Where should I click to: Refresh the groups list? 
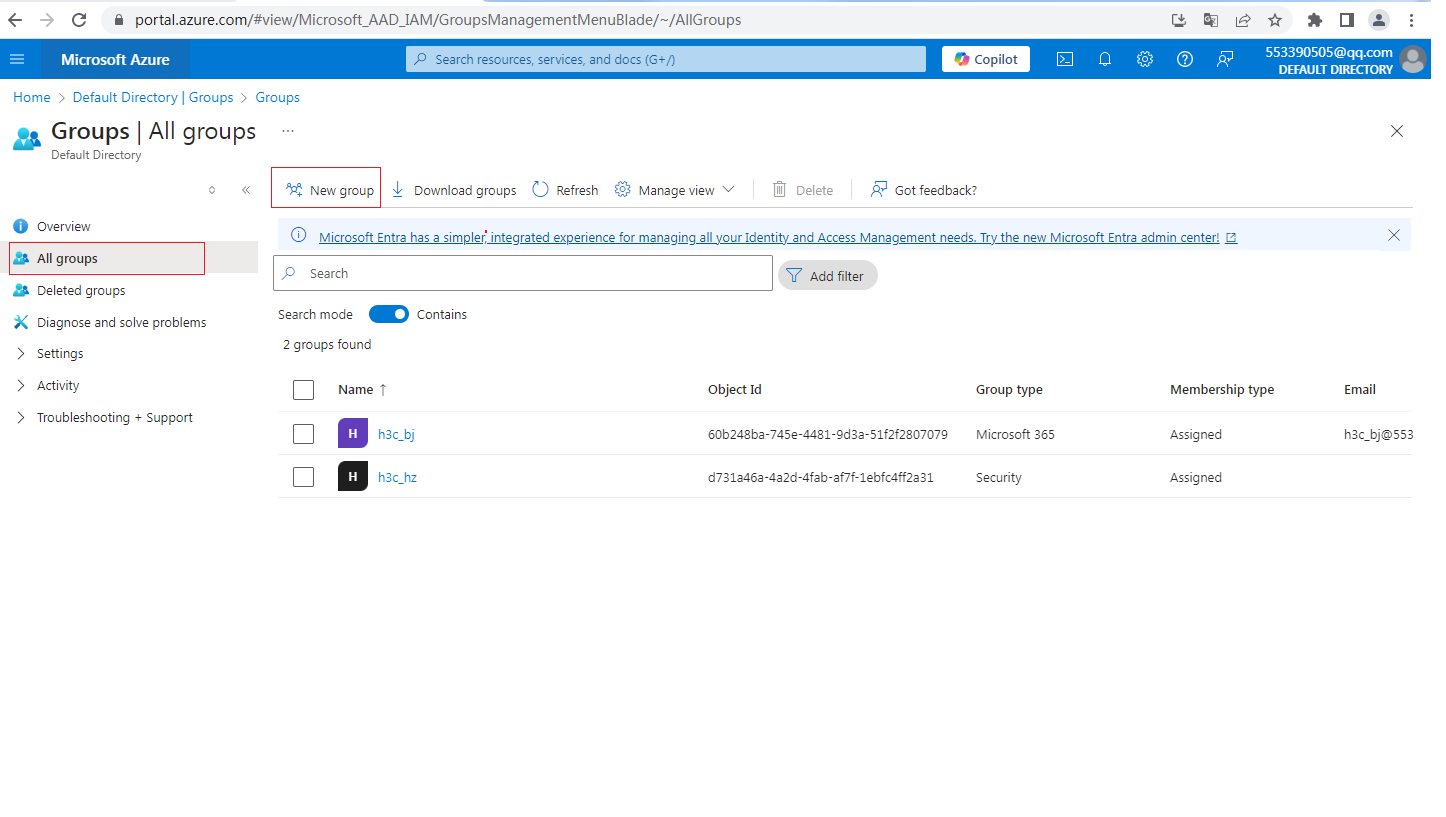click(565, 190)
